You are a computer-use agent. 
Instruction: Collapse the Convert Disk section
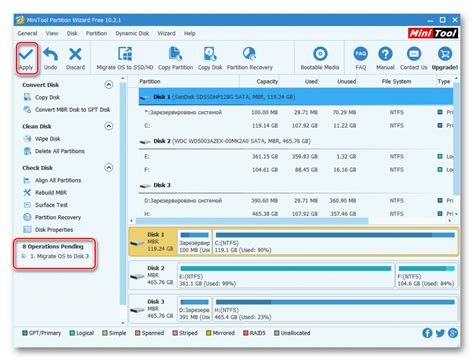point(109,85)
